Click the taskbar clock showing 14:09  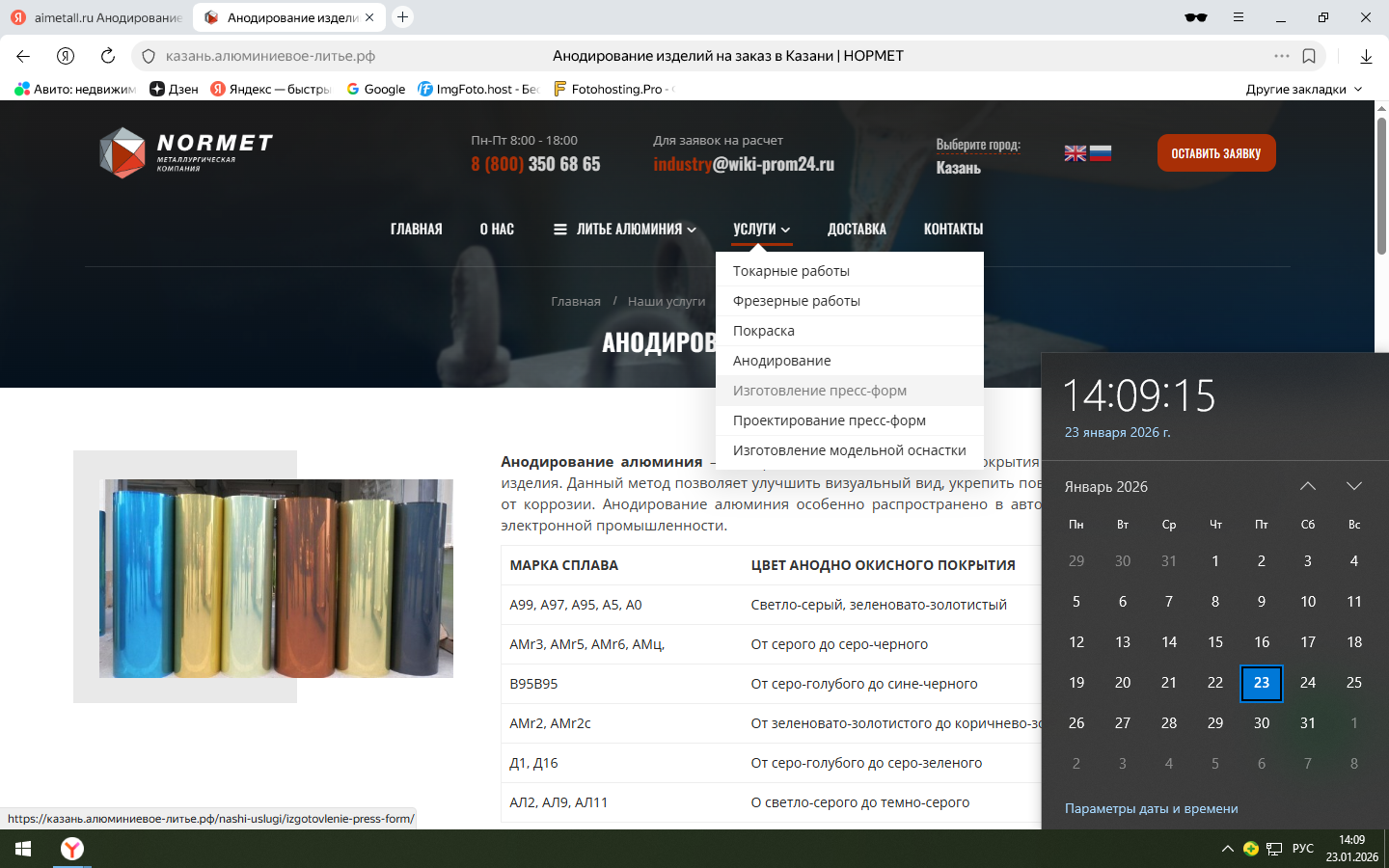pos(1352,849)
